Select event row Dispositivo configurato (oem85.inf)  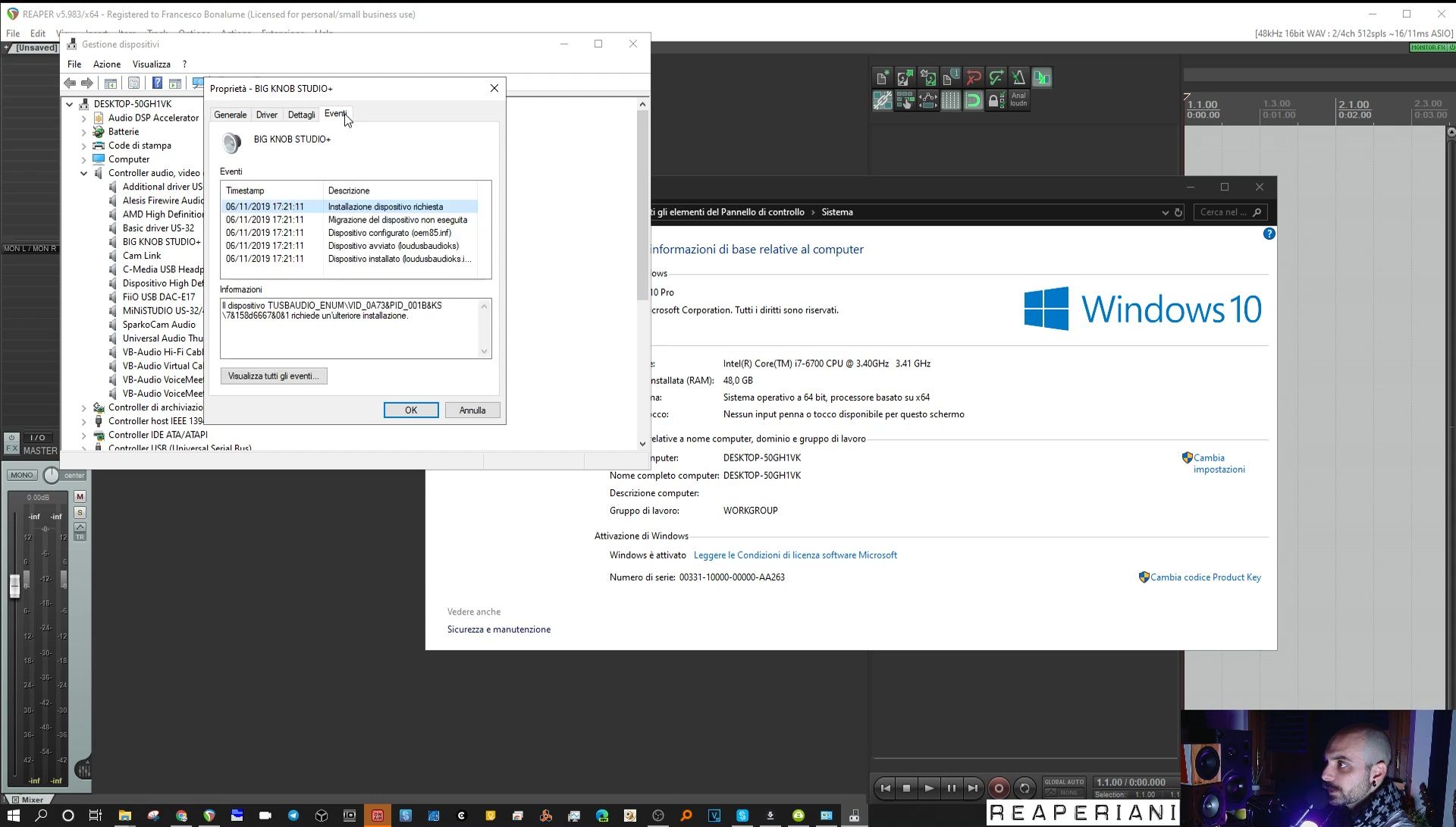(350, 233)
